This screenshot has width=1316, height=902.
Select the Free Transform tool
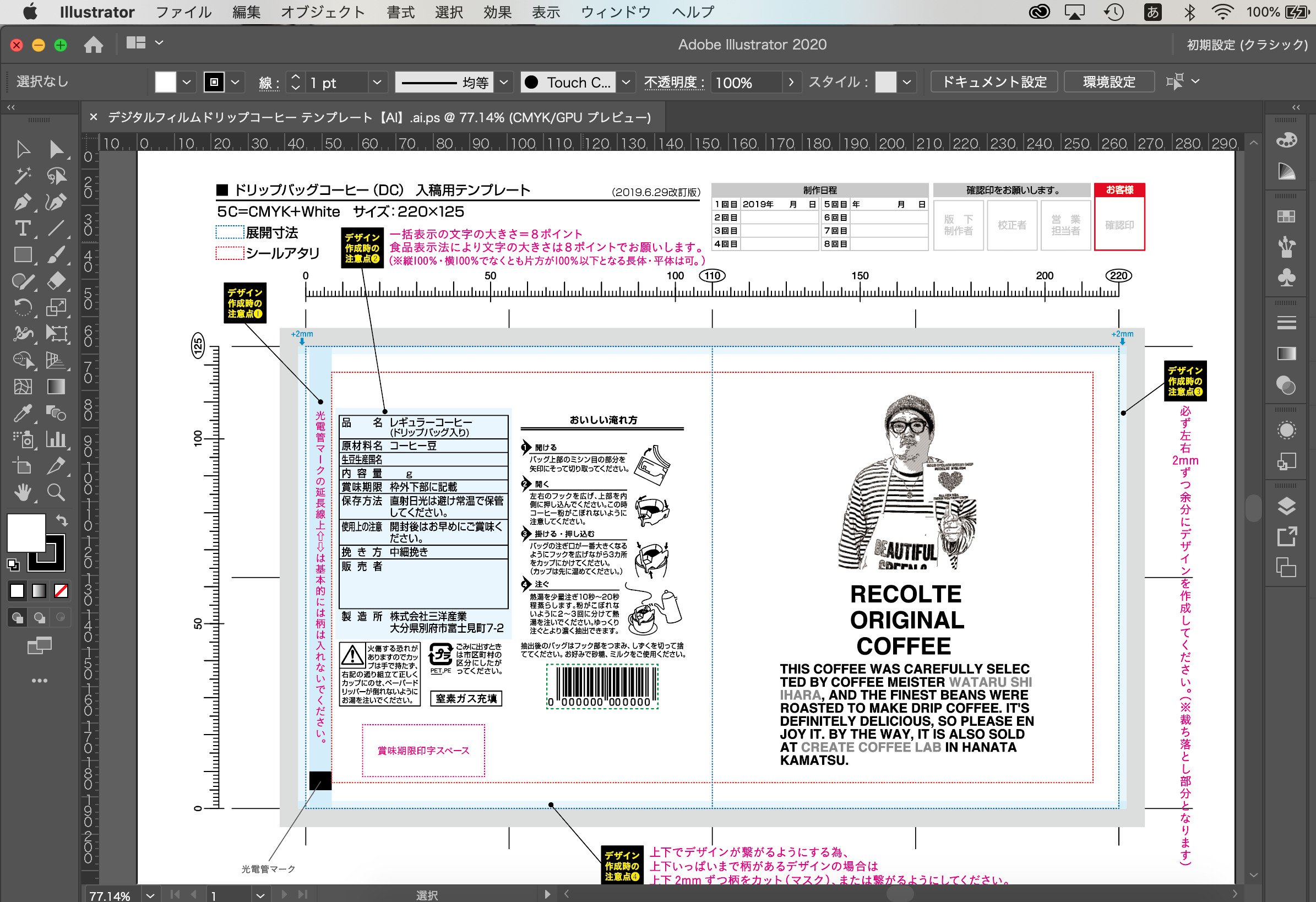[56, 334]
